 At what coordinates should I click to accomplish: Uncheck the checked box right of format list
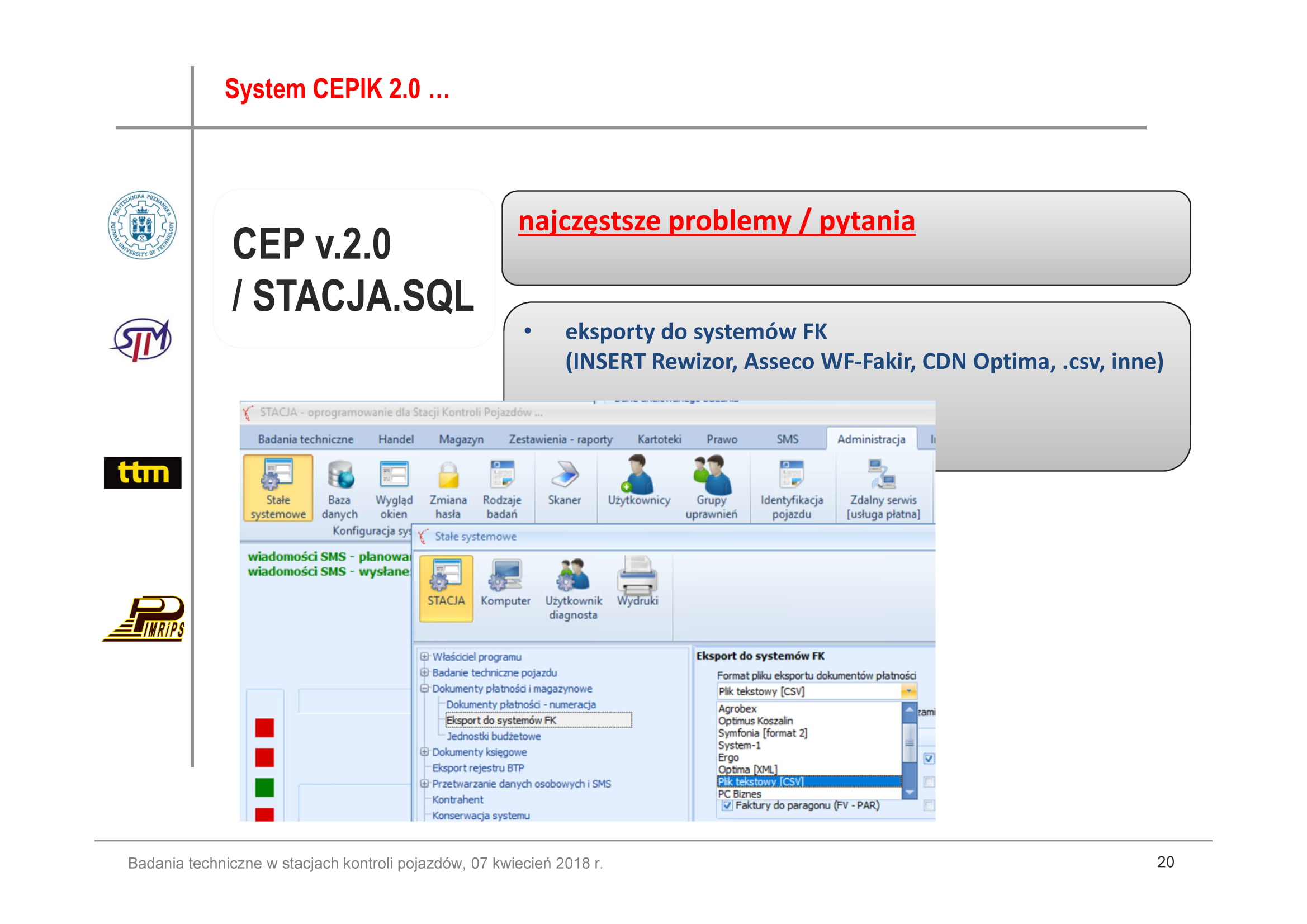coord(929,759)
